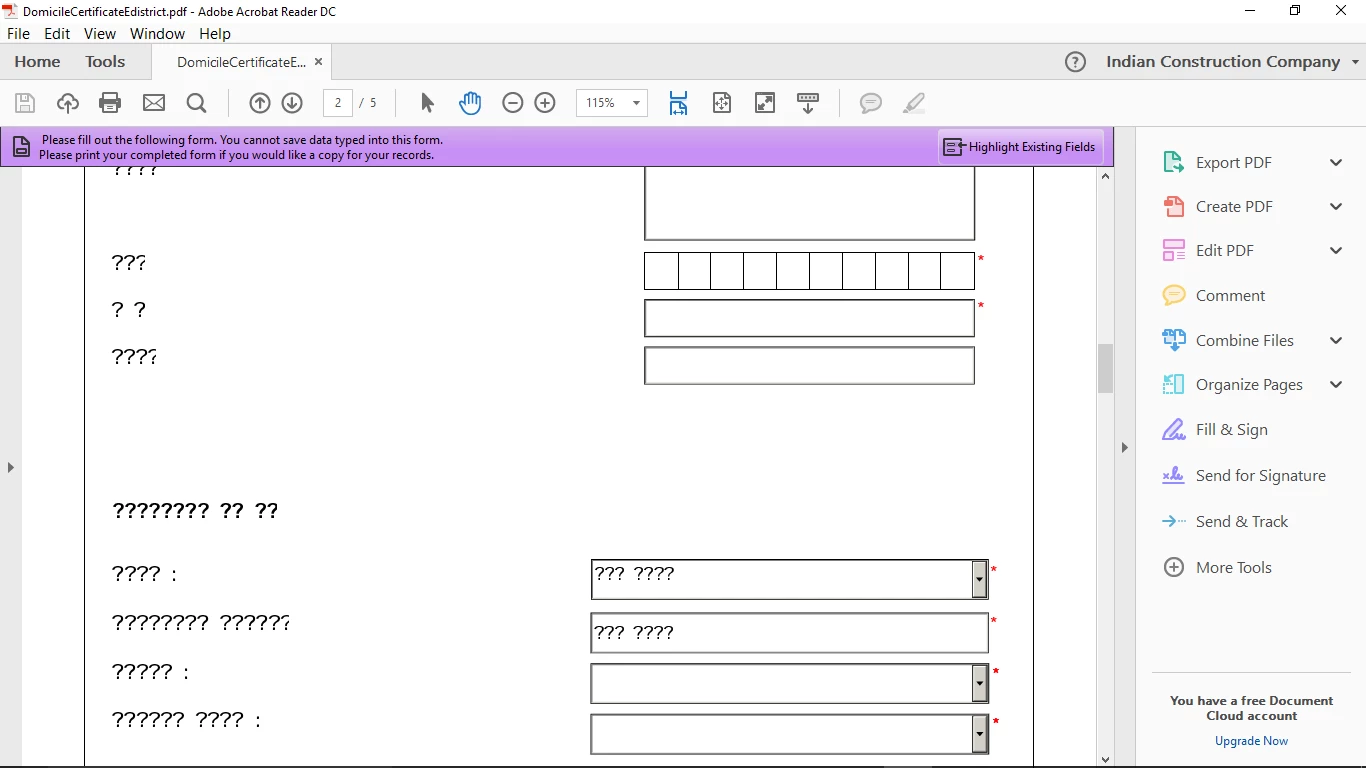The image size is (1366, 768).
Task: Open the Help menu
Action: 215,34
